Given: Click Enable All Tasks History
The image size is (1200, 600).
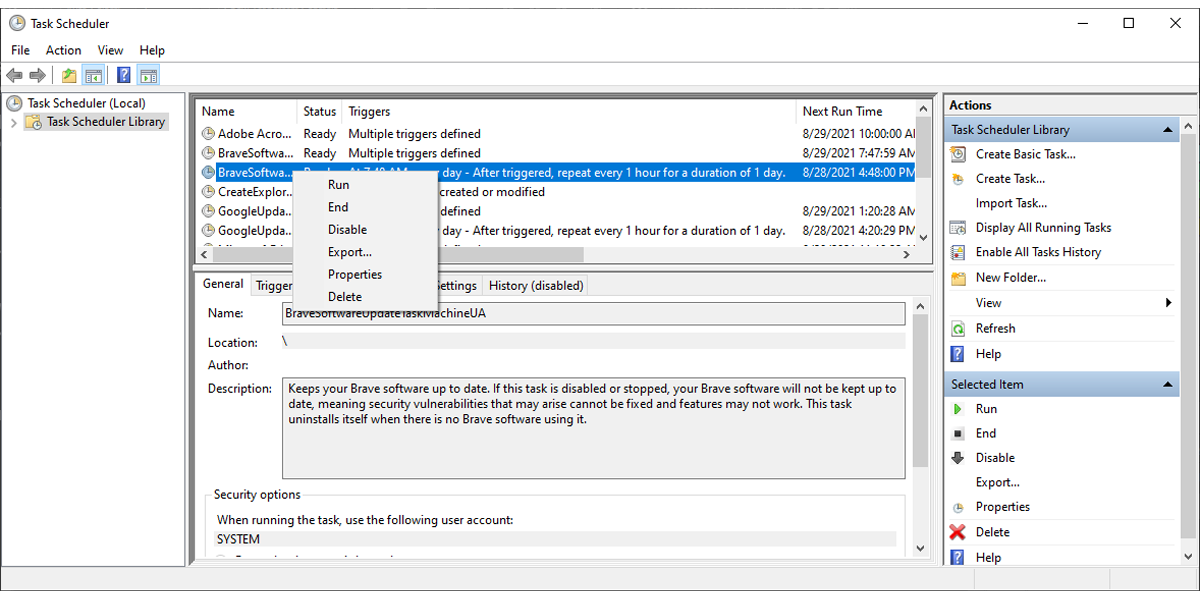Looking at the screenshot, I should 1038,252.
